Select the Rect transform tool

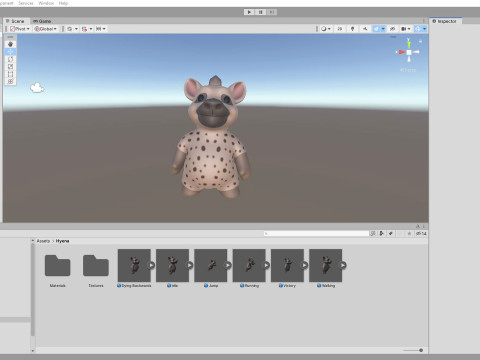10,74
